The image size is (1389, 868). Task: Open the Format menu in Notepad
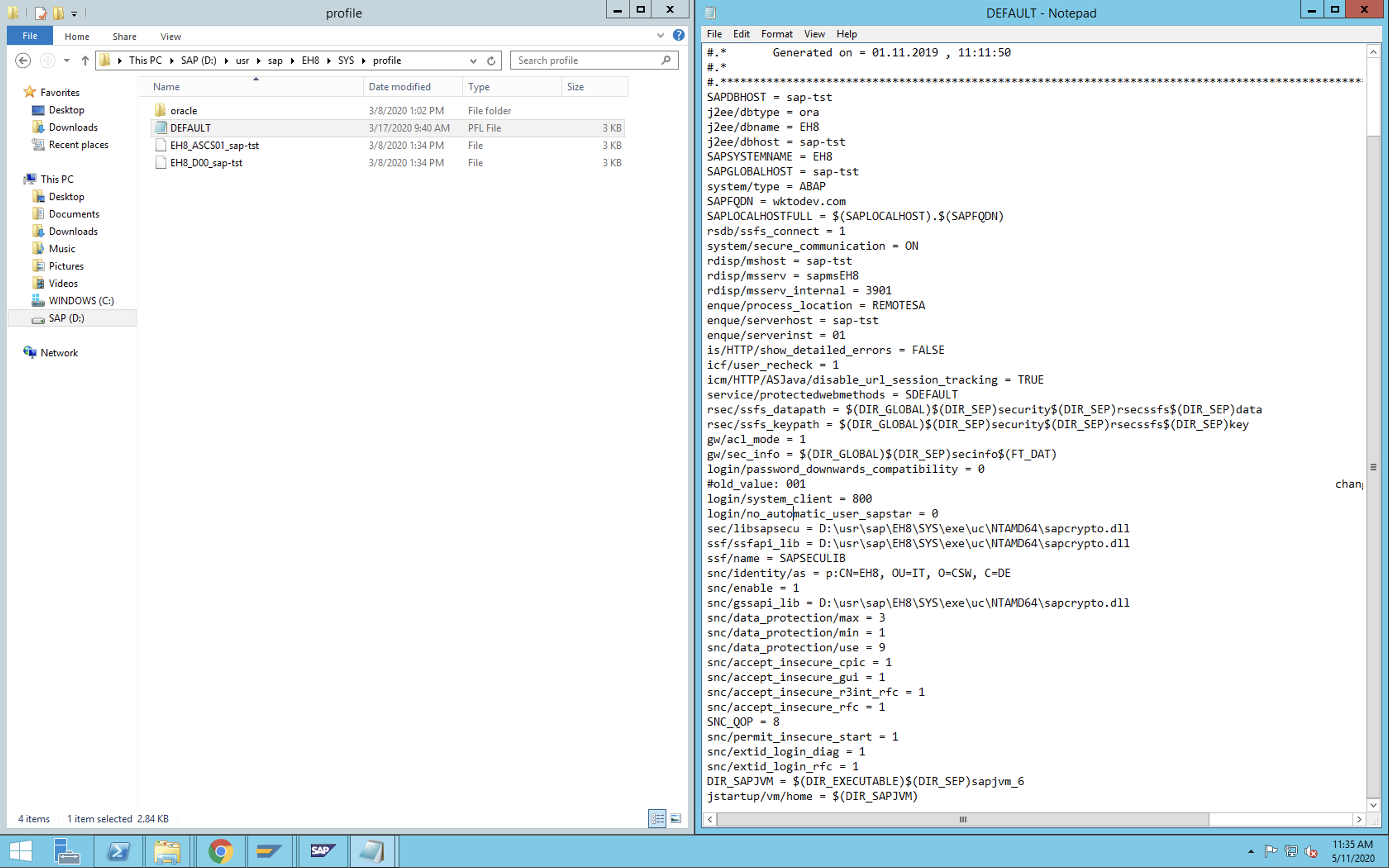tap(777, 33)
